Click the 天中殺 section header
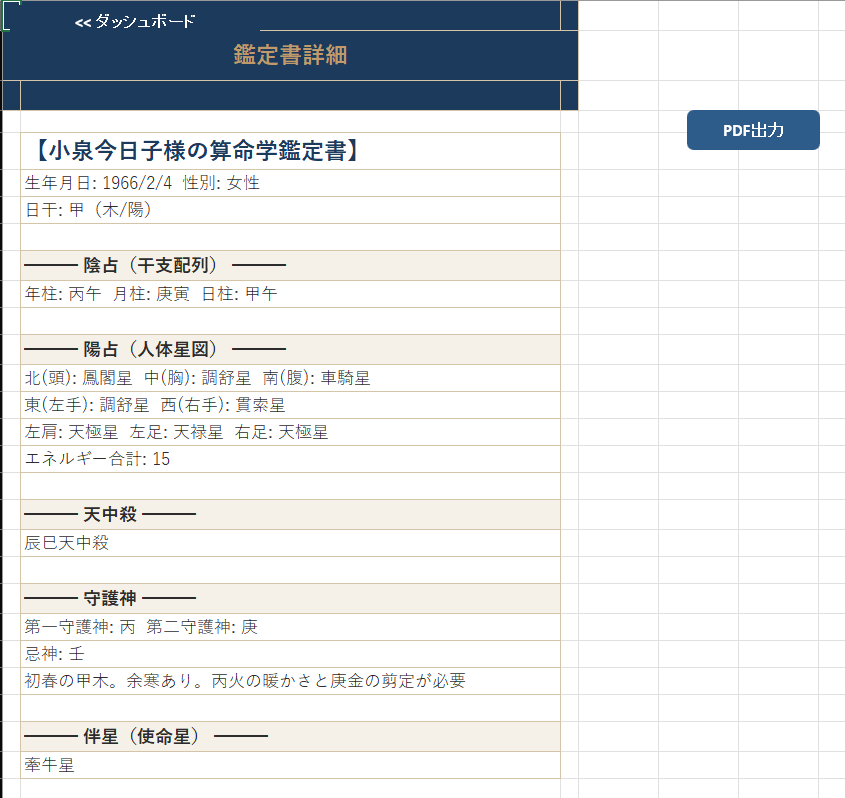Viewport: 845px width, 798px height. (x=290, y=514)
